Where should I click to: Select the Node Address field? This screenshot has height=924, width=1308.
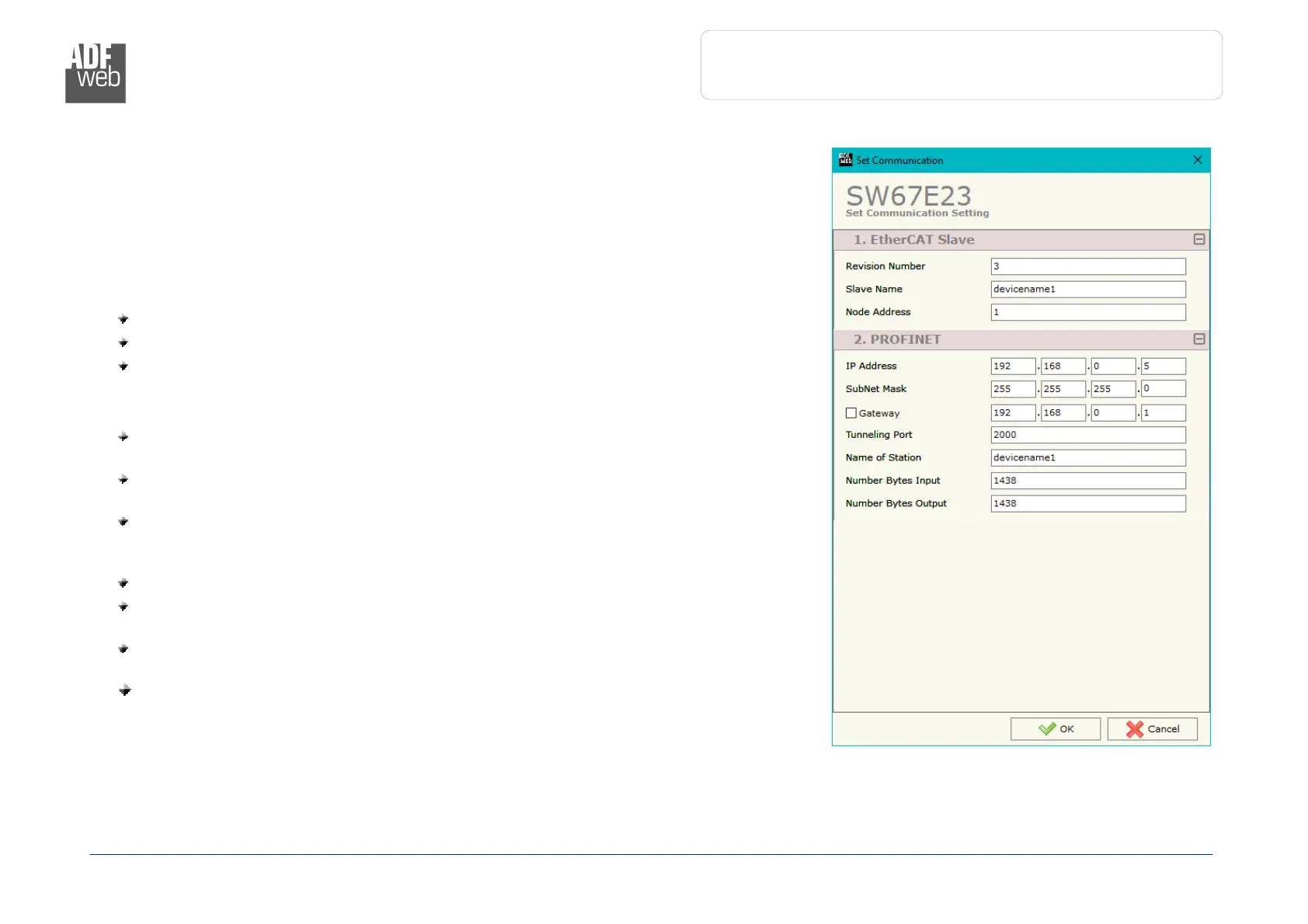click(1087, 312)
